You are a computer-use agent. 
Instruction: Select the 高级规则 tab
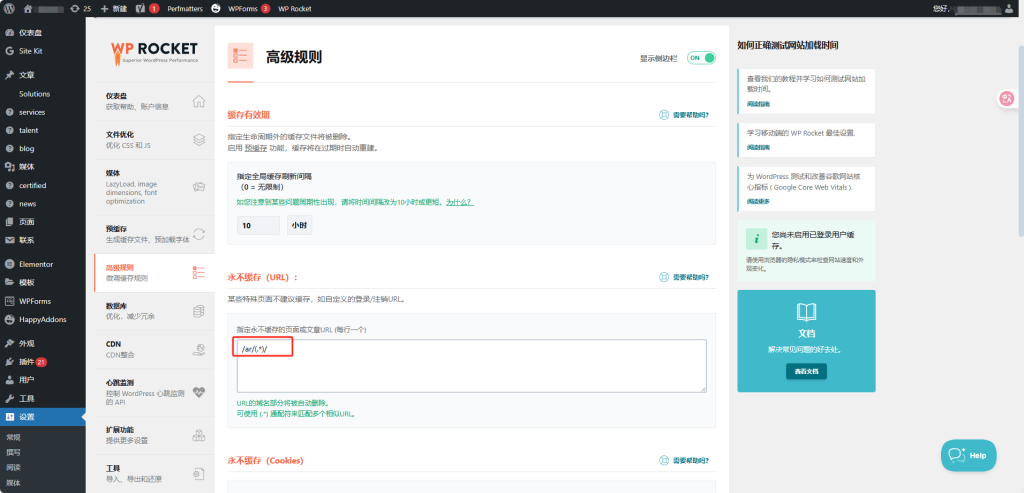tap(154, 273)
